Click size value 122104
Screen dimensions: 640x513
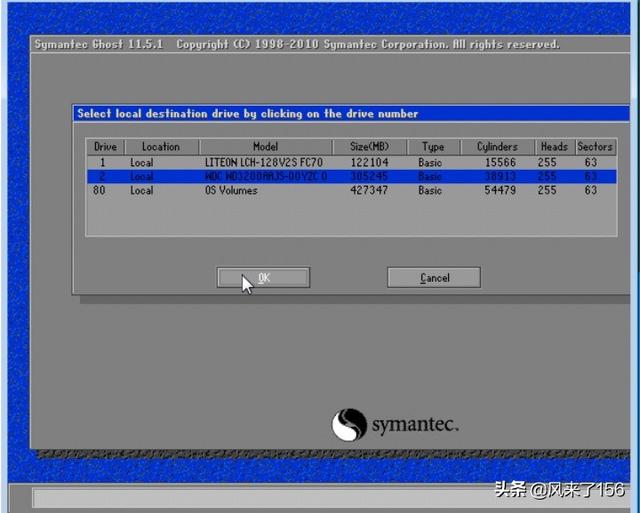click(x=369, y=162)
